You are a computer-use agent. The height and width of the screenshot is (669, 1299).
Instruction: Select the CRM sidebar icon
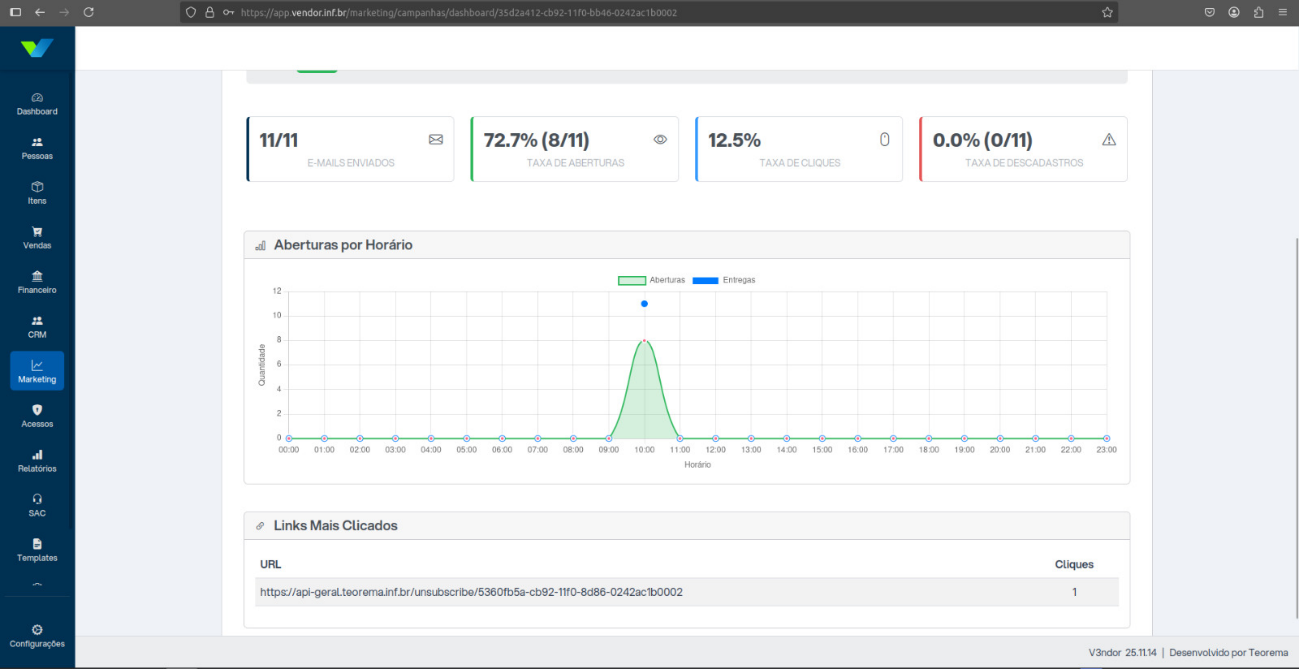[37, 321]
